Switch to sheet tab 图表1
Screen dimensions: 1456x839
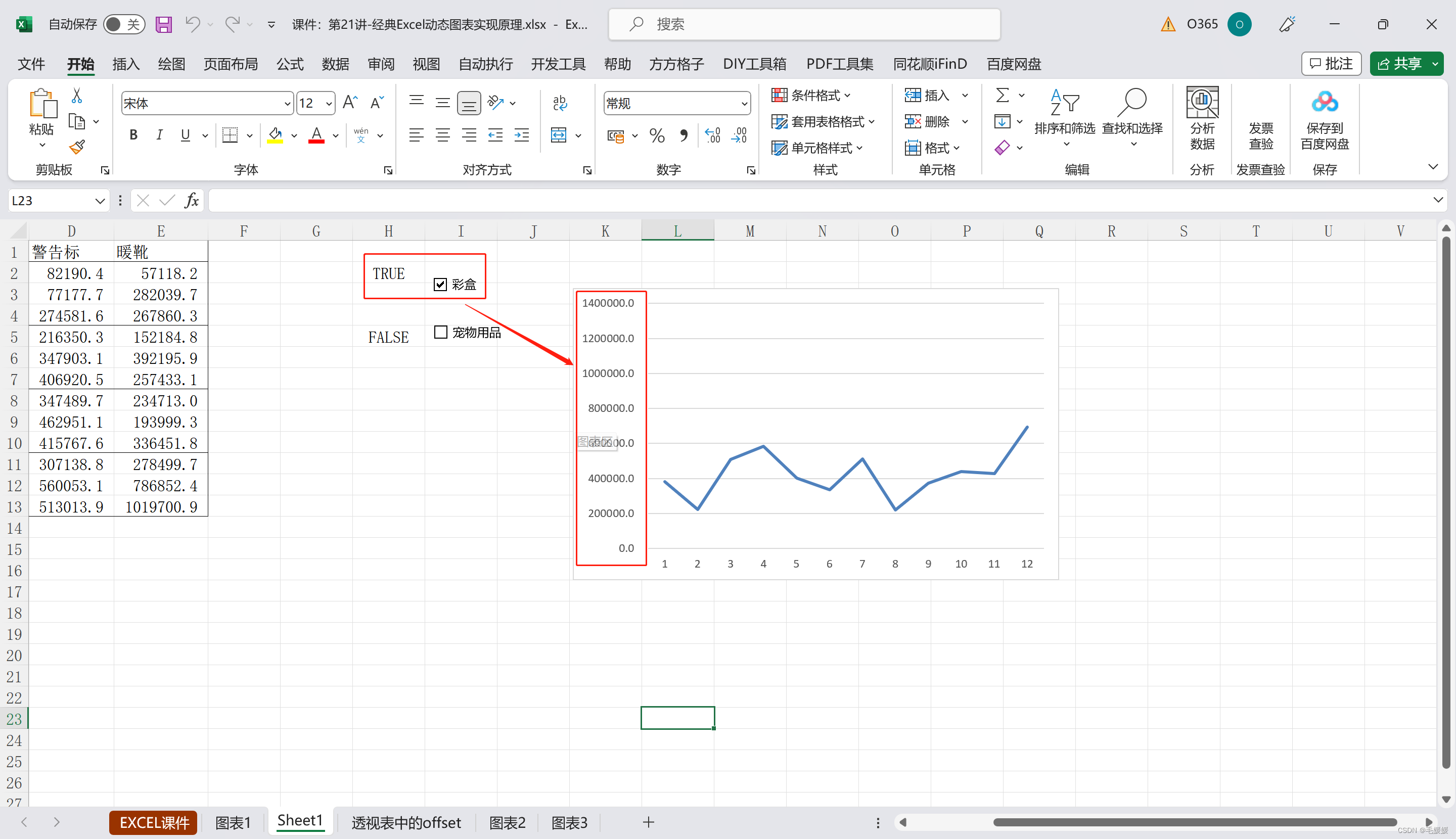[x=233, y=822]
